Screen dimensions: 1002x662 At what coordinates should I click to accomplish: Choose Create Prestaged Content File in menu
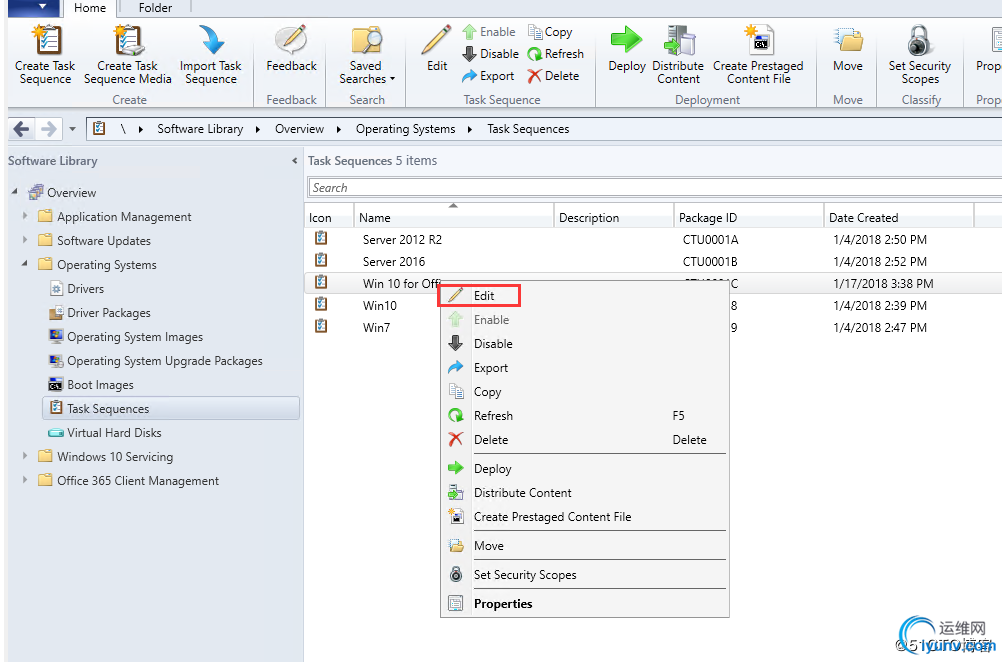click(x=585, y=516)
